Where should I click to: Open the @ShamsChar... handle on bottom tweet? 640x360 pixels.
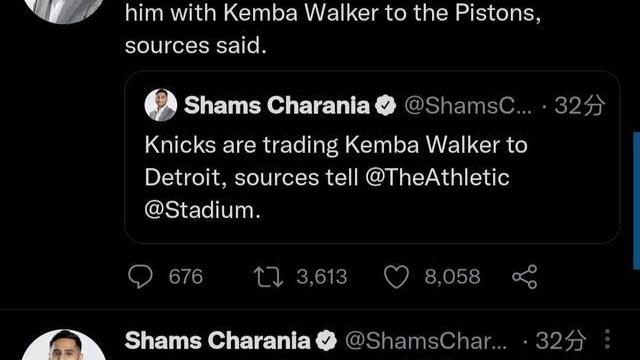(x=426, y=341)
